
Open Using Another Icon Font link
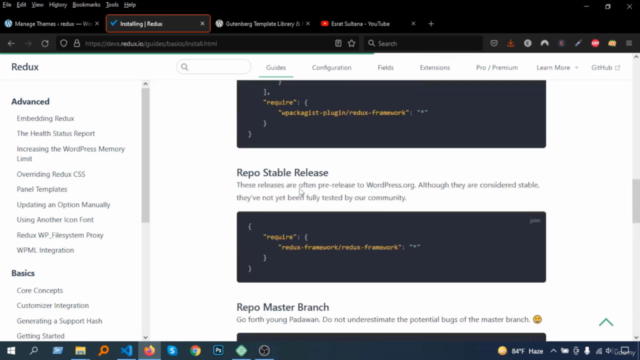55,220
